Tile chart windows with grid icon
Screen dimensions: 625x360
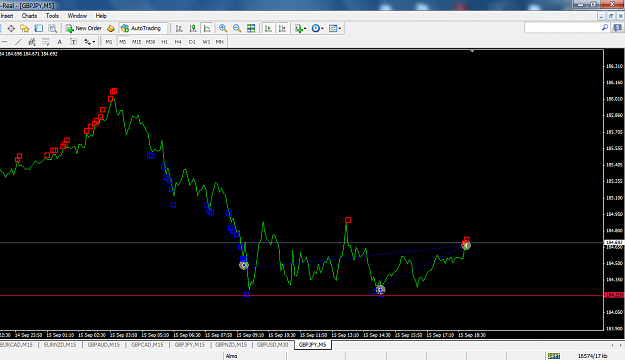coord(251,28)
